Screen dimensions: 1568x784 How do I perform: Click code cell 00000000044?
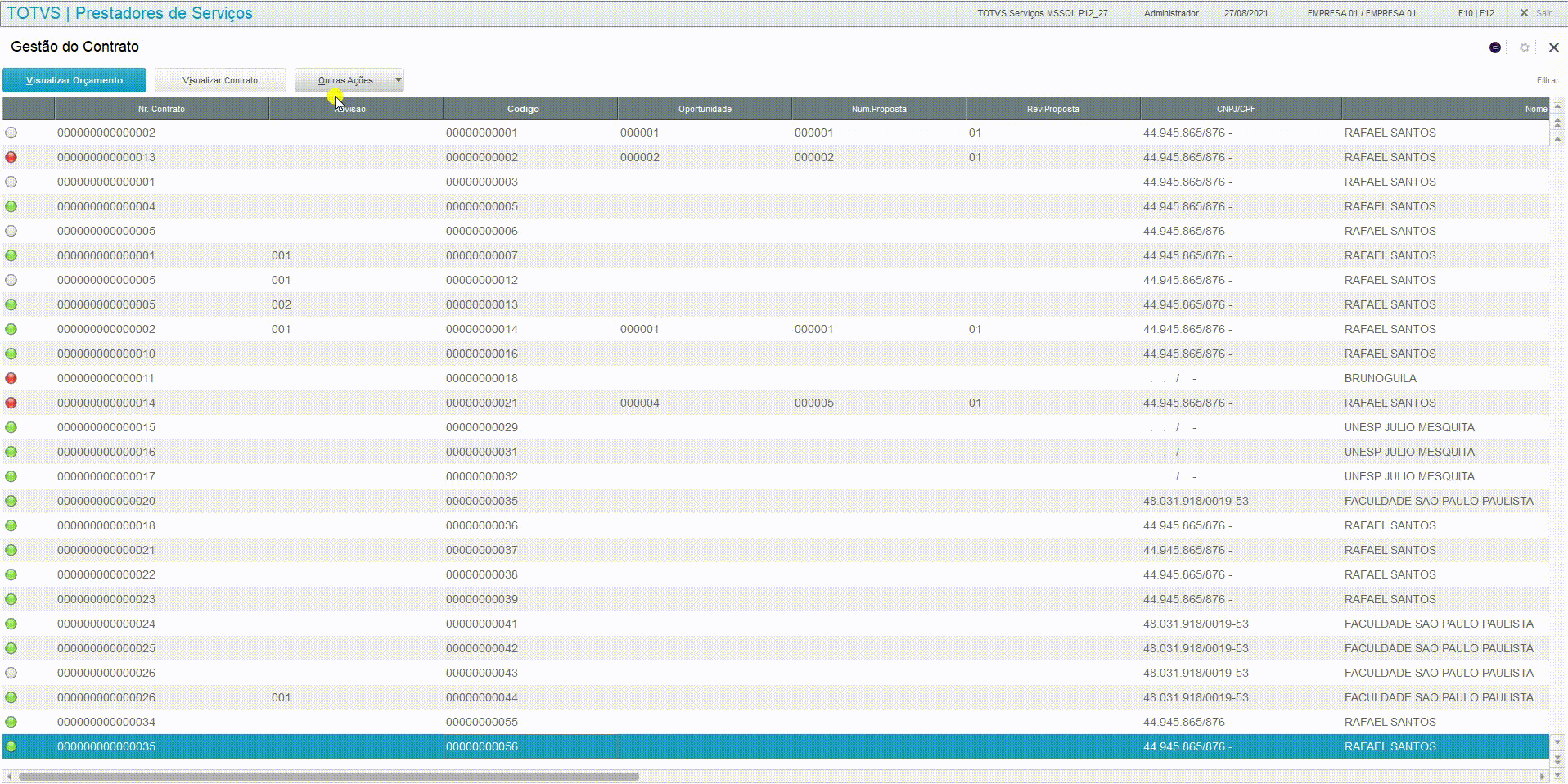(482, 697)
